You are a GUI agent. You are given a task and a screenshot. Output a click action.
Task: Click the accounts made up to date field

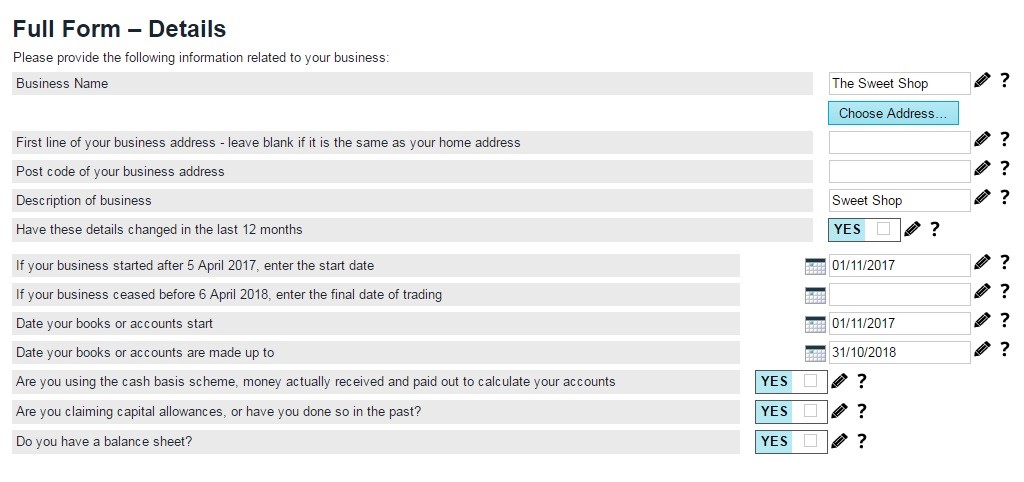tap(899, 352)
